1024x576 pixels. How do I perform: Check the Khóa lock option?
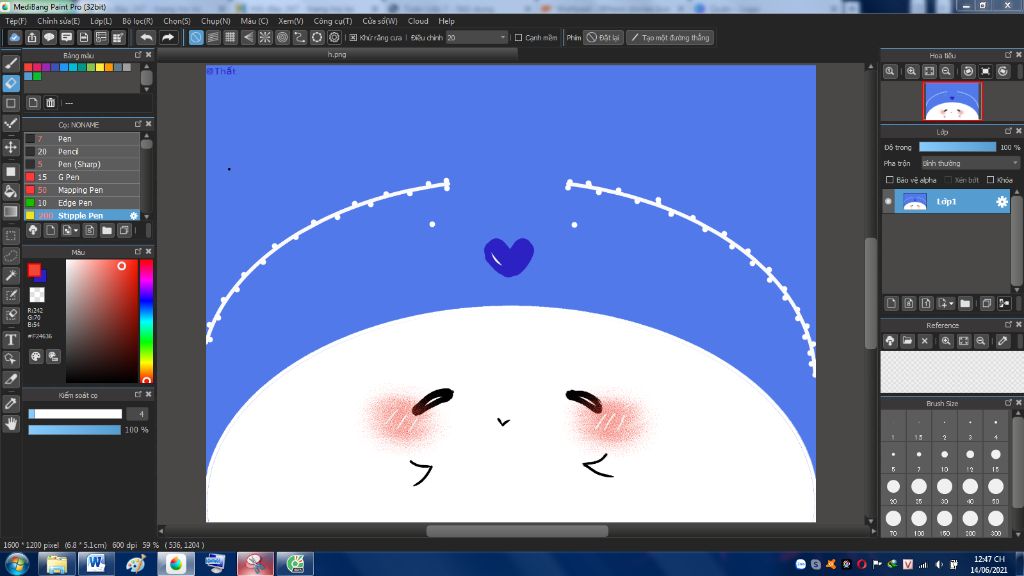[990, 180]
